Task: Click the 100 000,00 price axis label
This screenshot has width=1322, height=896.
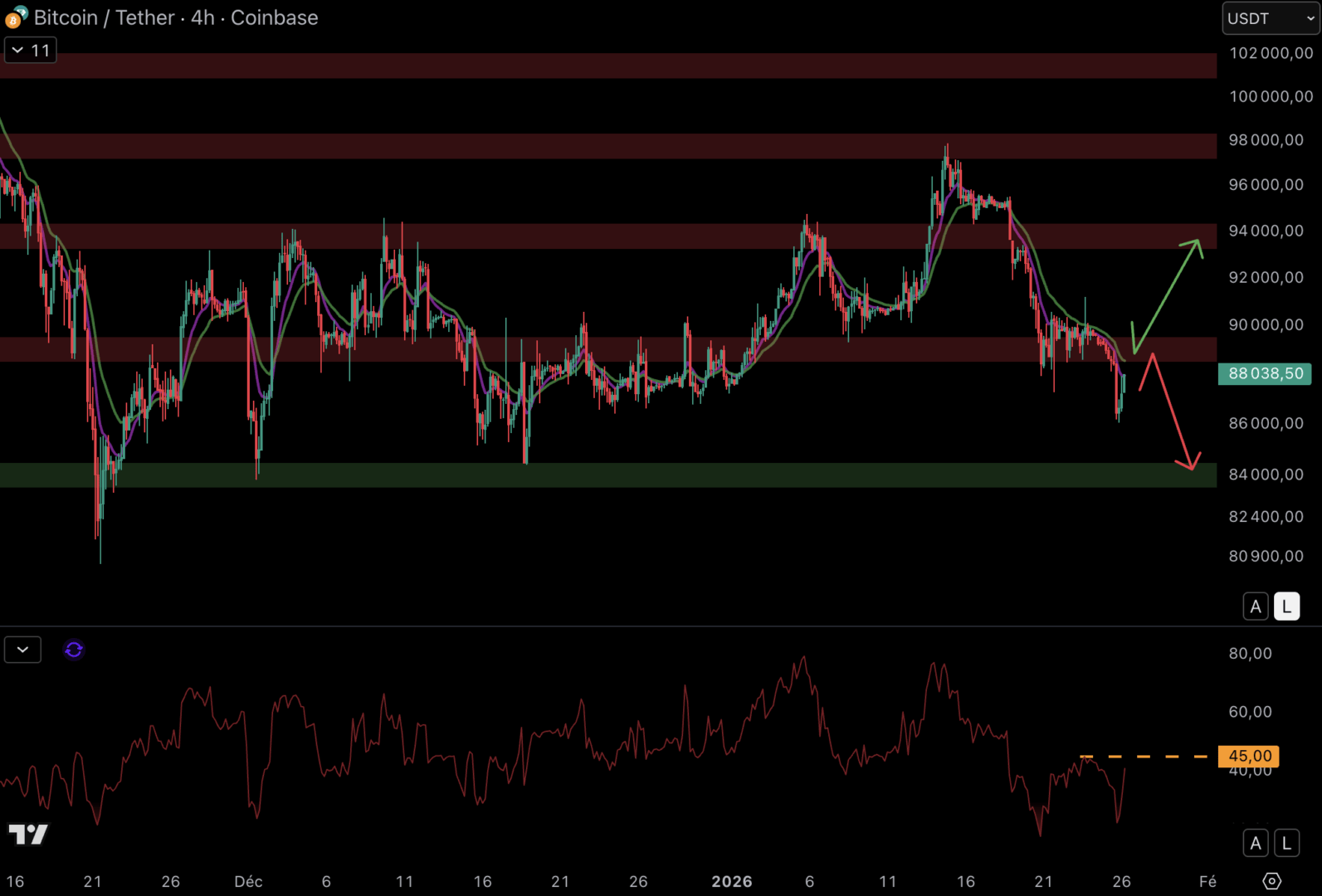Action: (x=1270, y=96)
